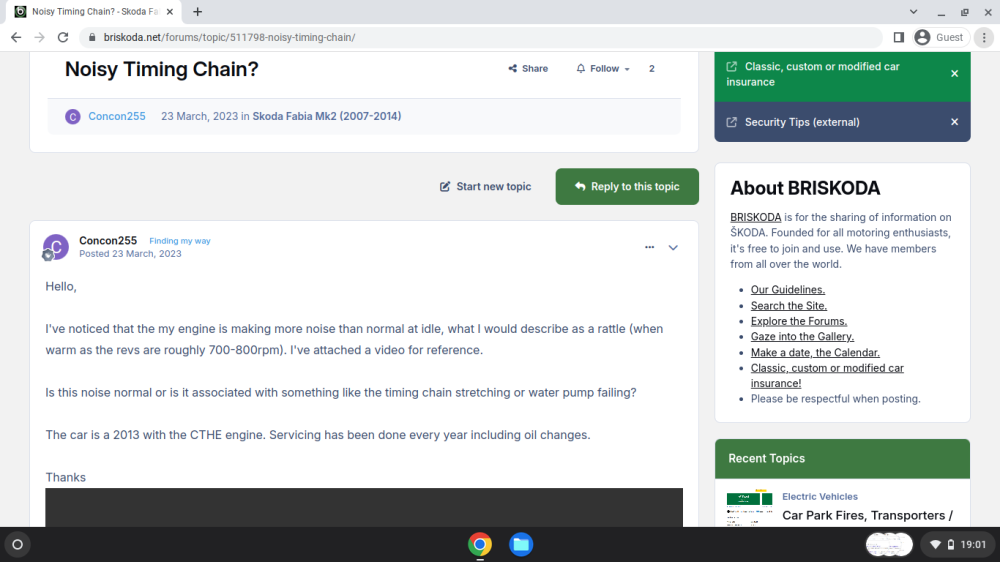1000x562 pixels.
Task: Click the briskoda.net address bar
Action: 480,38
